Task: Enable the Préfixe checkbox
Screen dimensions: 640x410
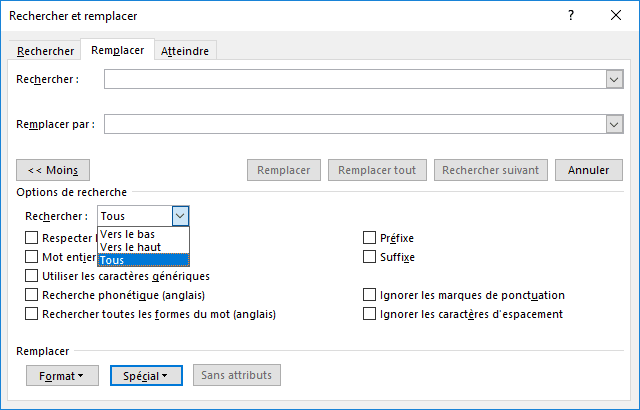Action: pyautogui.click(x=369, y=237)
